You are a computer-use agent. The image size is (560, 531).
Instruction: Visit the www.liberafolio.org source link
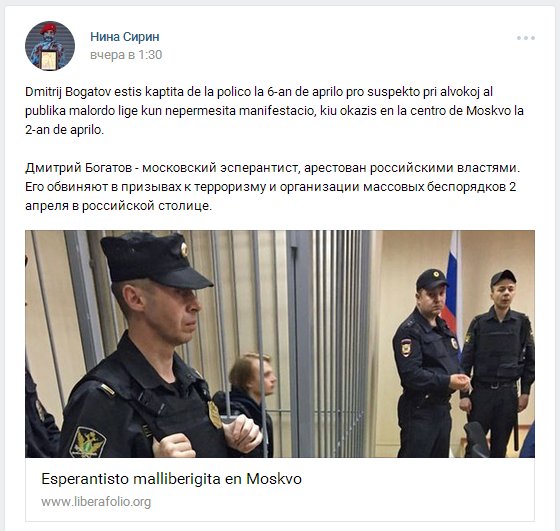click(x=96, y=501)
